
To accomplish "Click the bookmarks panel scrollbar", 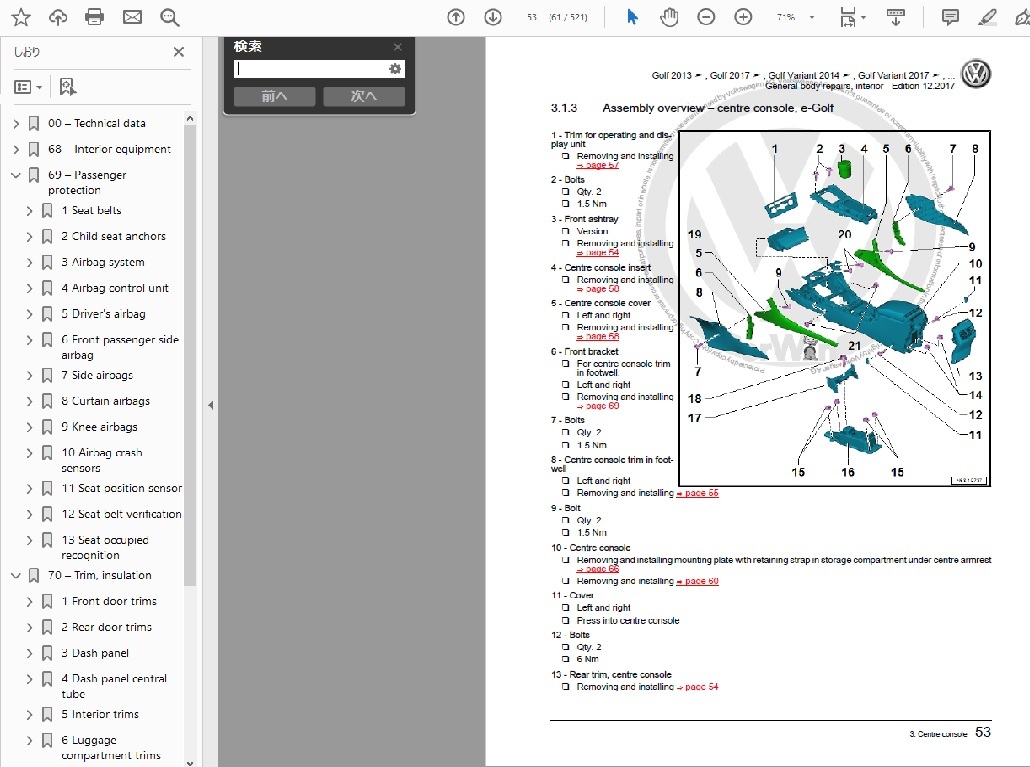I will coord(190,355).
